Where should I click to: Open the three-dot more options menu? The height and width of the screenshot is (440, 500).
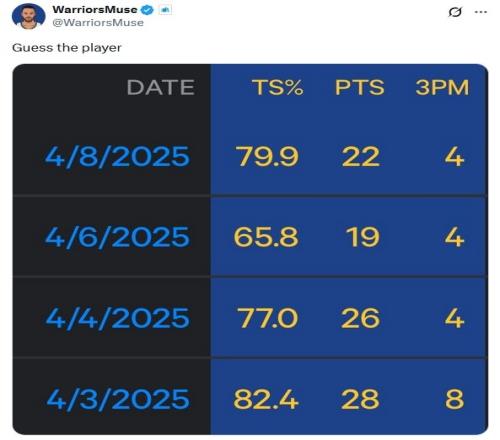point(481,12)
